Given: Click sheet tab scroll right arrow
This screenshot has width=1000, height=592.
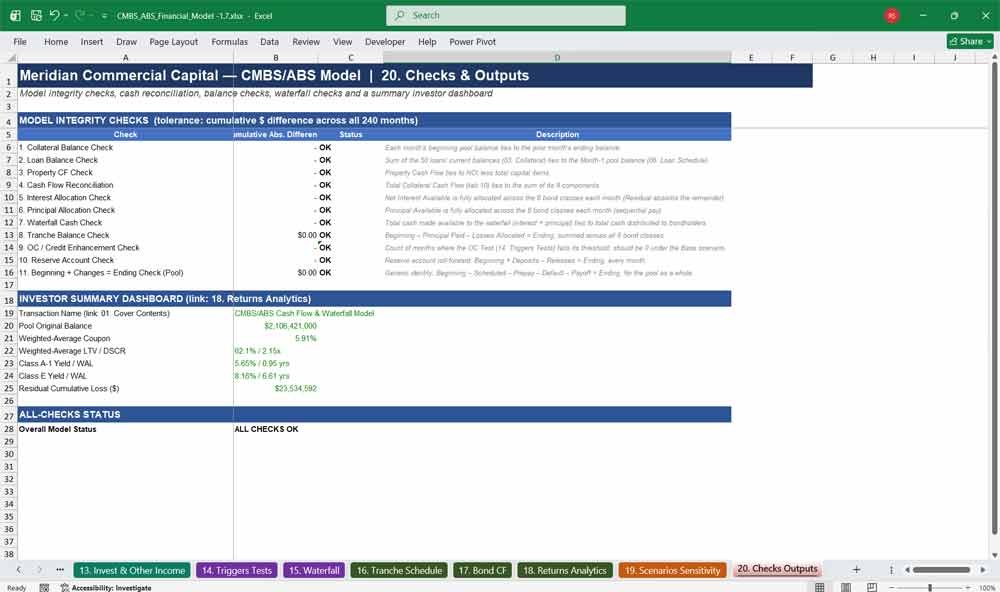Looking at the screenshot, I should (x=40, y=570).
